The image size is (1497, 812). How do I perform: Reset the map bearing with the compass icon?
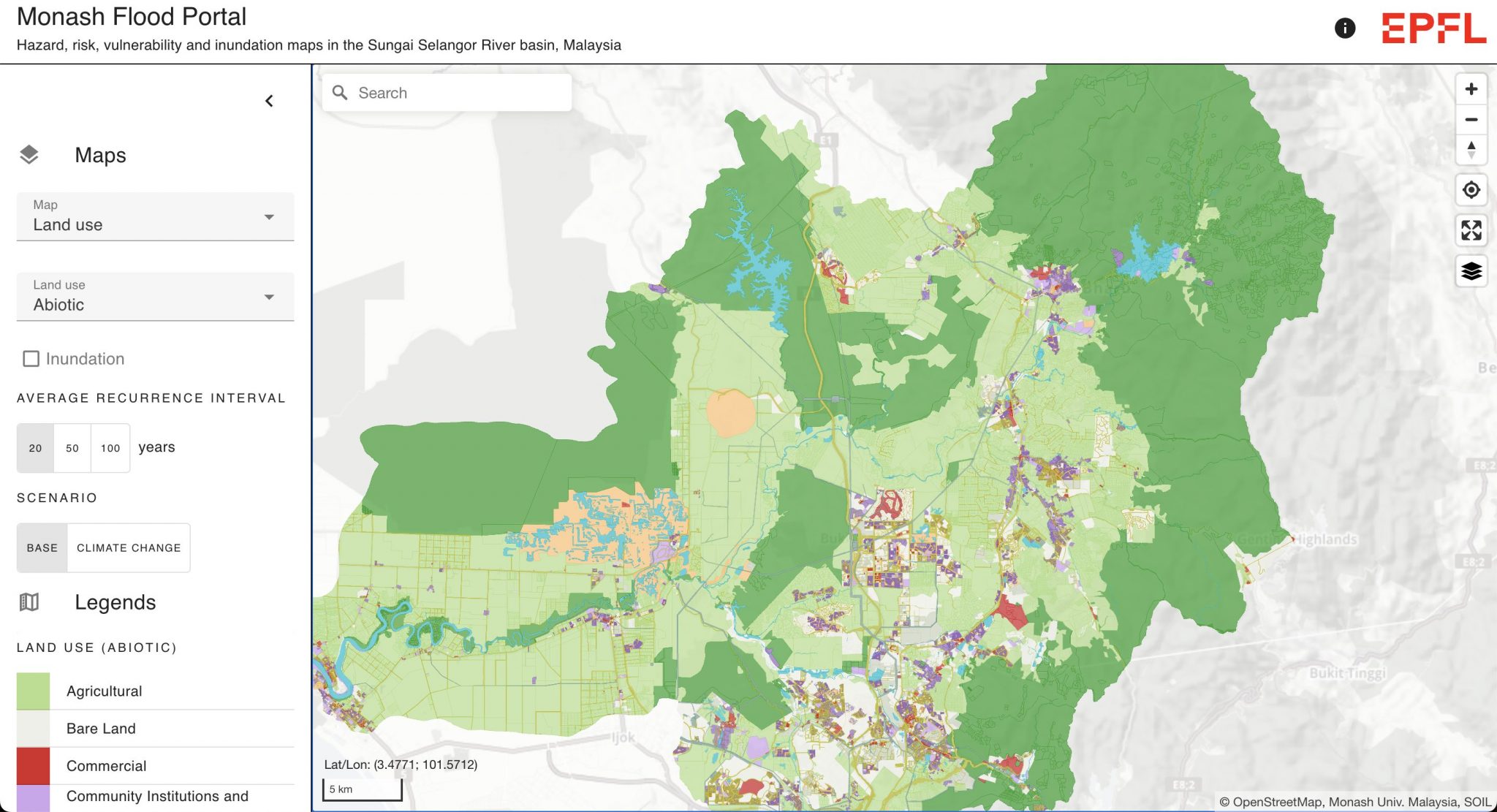point(1471,149)
